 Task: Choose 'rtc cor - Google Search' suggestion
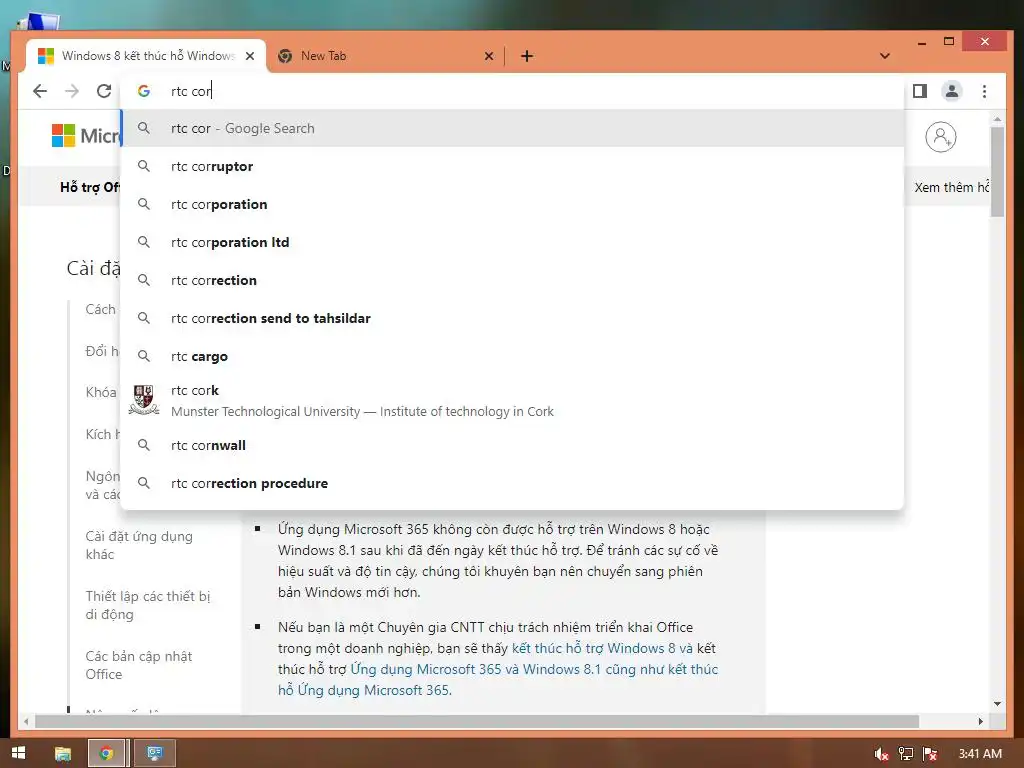coord(513,129)
